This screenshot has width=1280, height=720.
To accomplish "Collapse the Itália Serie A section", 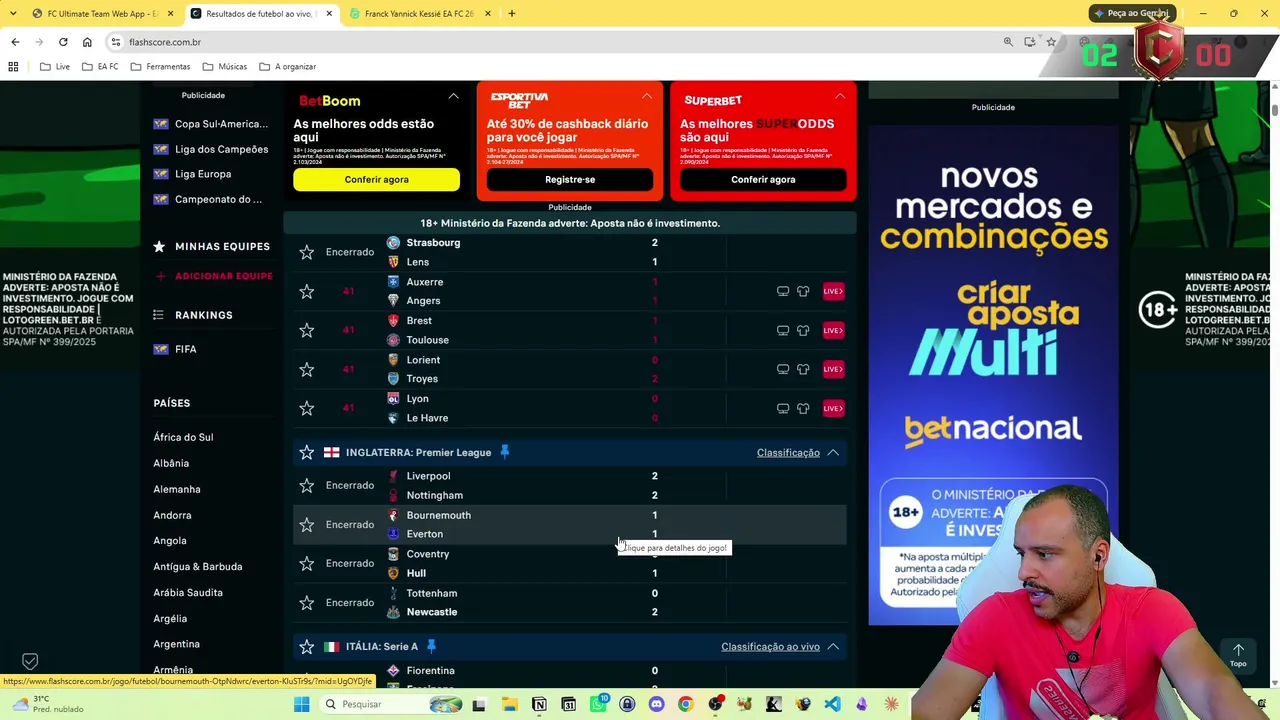I will point(833,646).
